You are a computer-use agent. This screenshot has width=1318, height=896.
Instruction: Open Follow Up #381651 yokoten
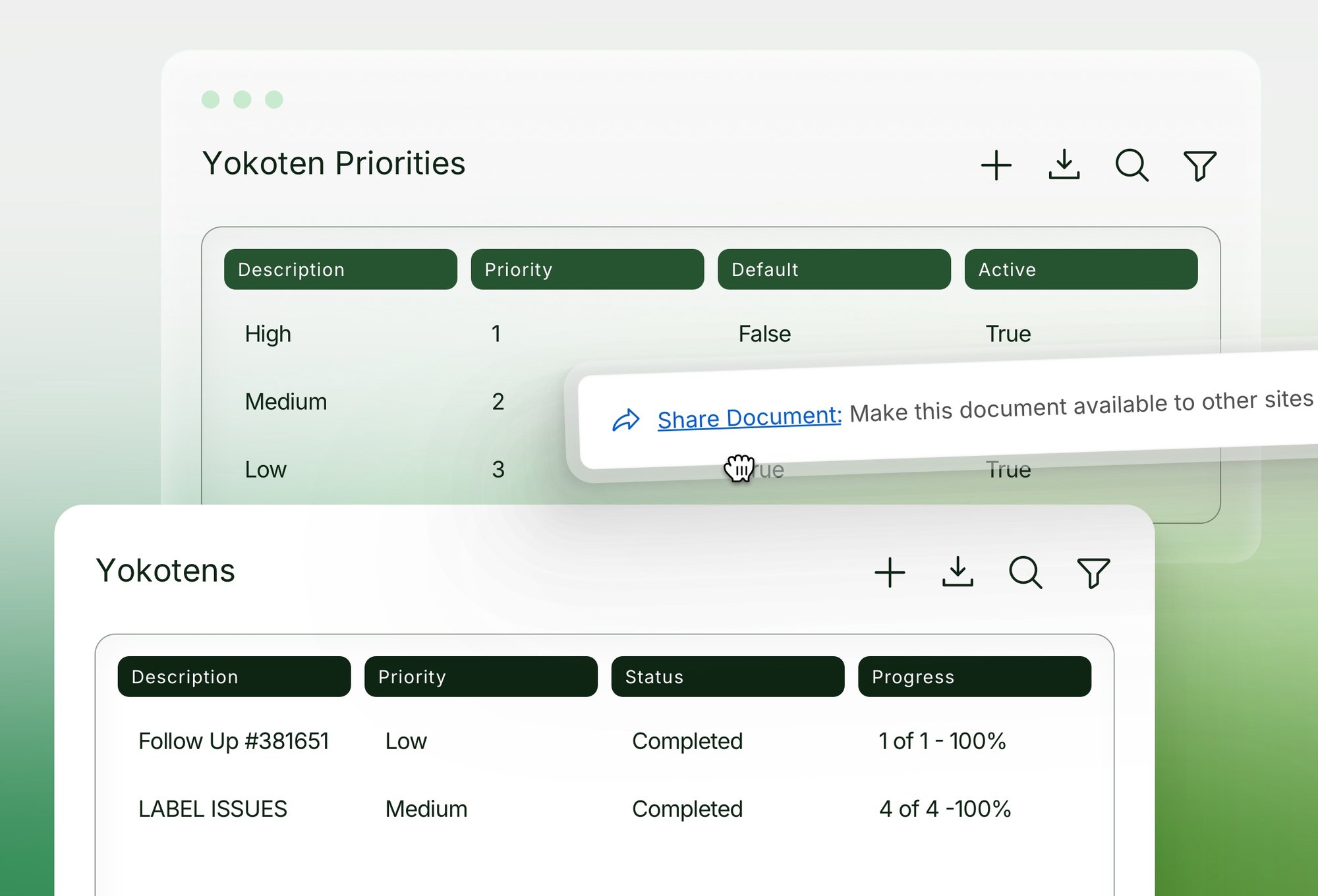click(233, 741)
